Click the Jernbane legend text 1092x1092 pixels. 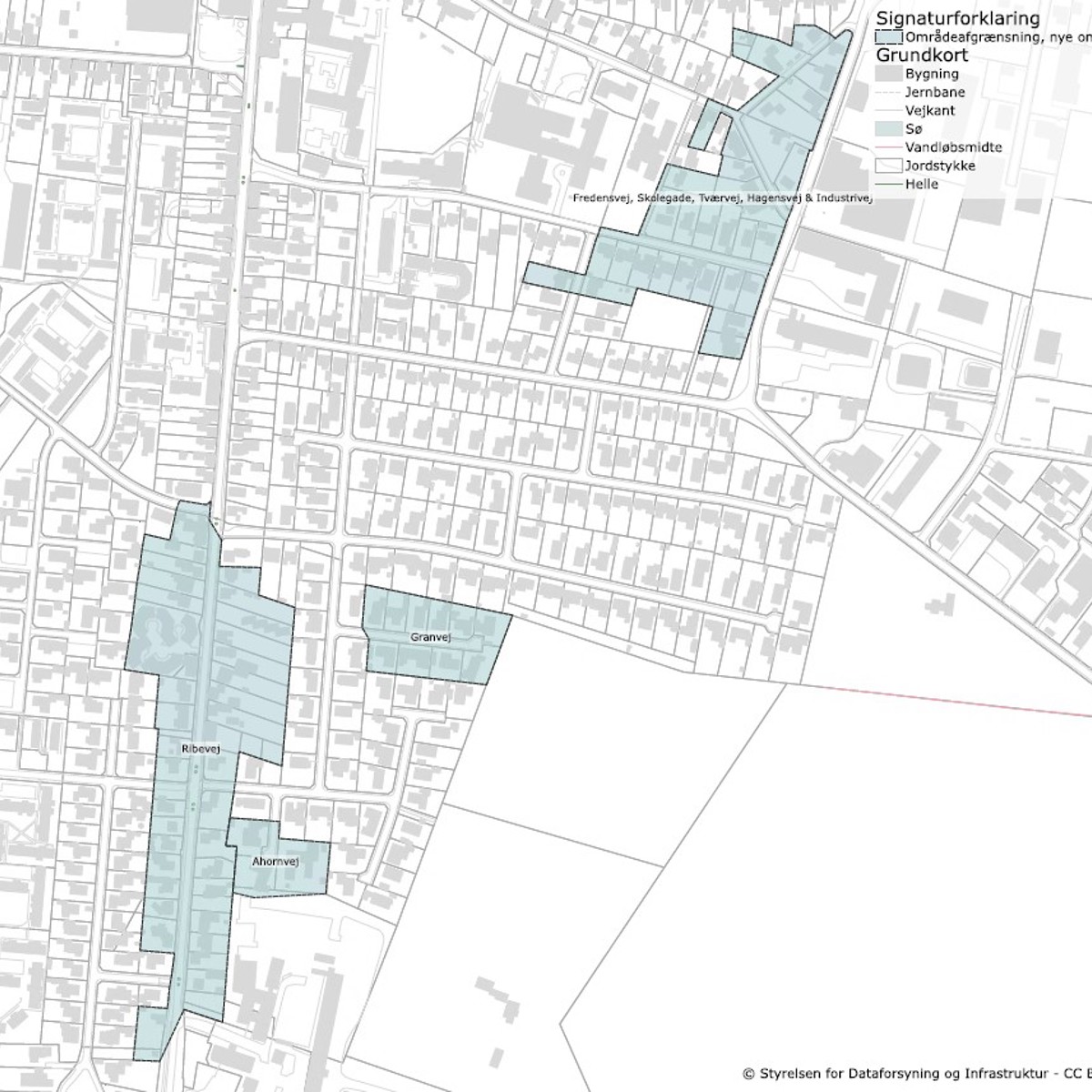click(935, 92)
